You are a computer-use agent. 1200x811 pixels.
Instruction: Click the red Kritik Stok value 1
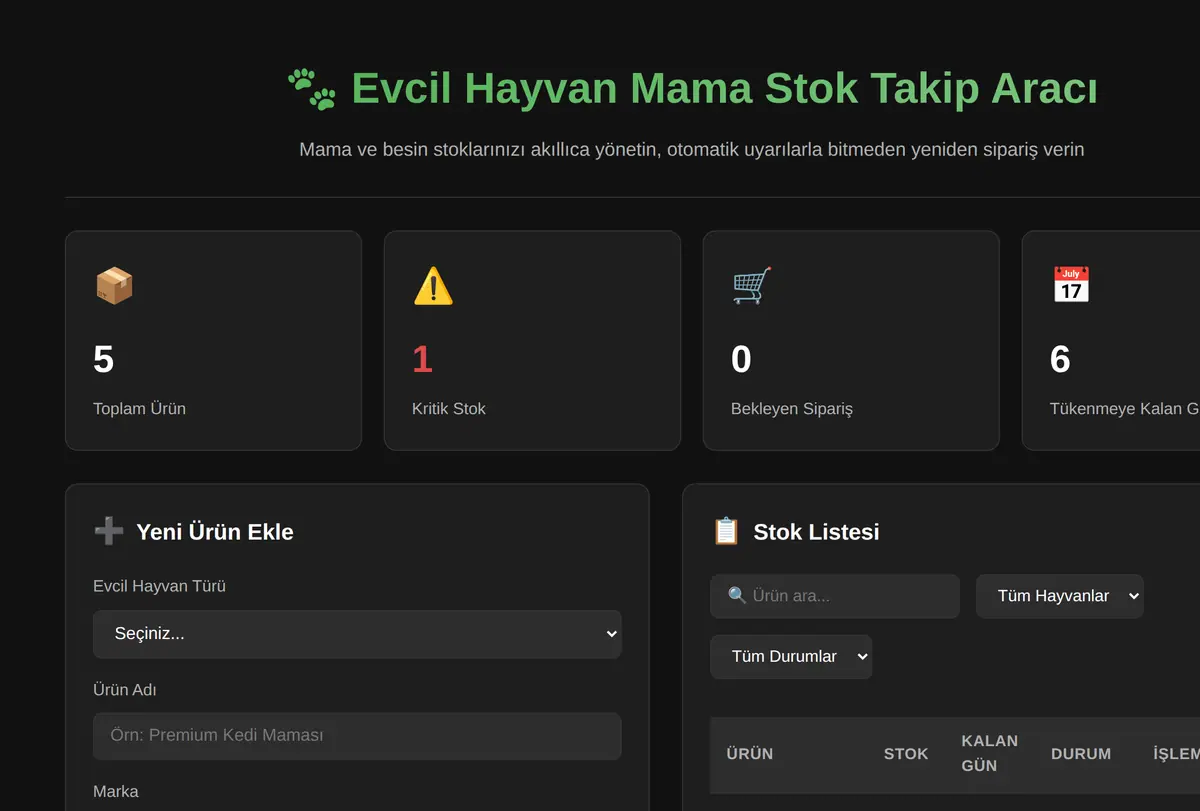pos(422,359)
